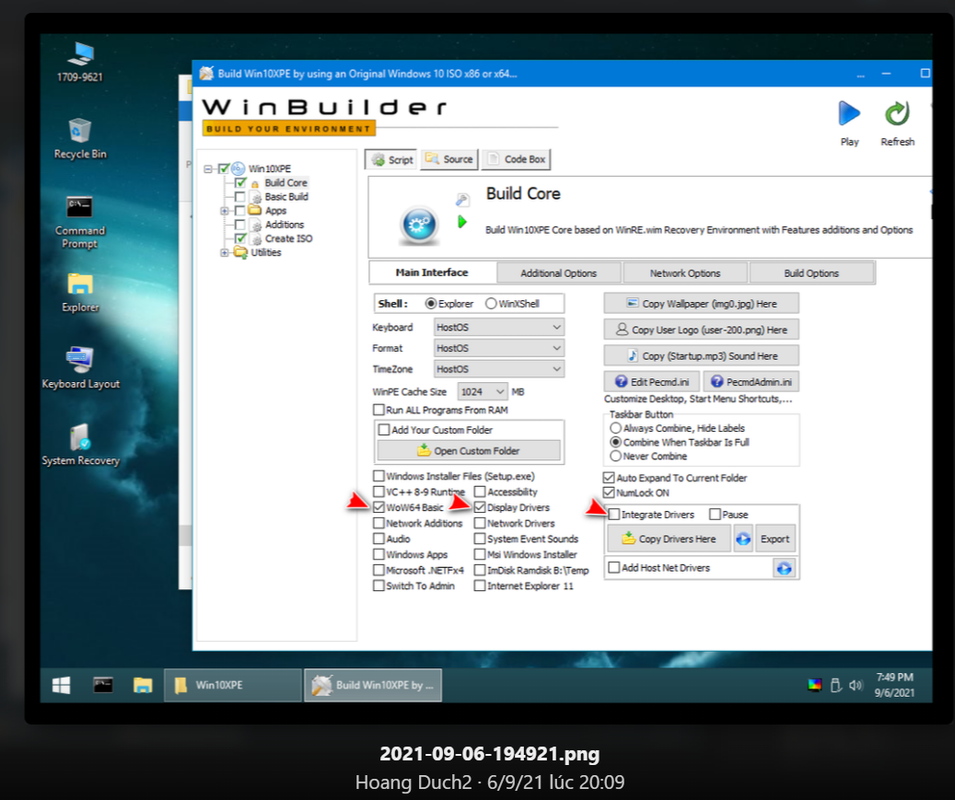
Task: Open the WinPE Cache Size dropdown
Action: coord(482,391)
